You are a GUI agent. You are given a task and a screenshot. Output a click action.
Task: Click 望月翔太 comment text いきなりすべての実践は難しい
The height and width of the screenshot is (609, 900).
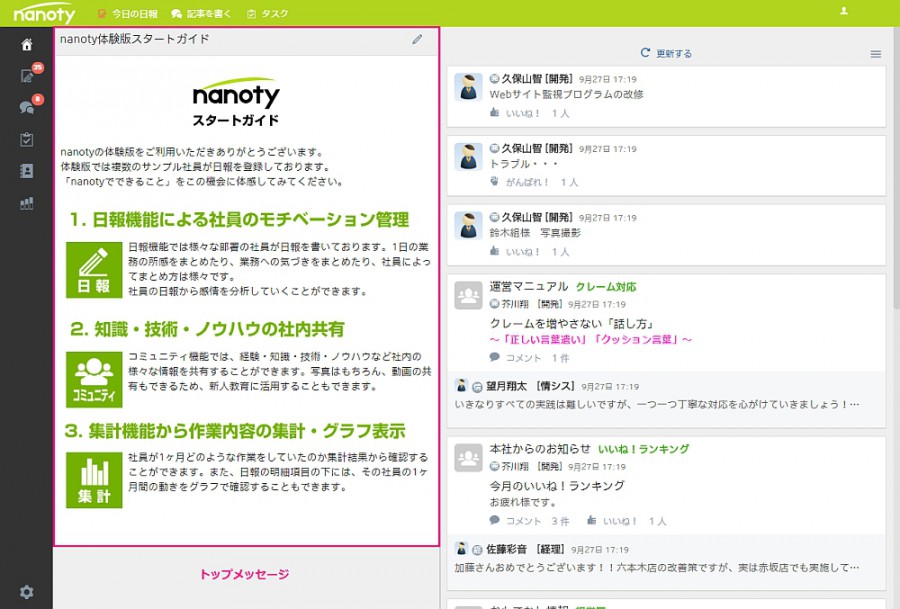657,404
